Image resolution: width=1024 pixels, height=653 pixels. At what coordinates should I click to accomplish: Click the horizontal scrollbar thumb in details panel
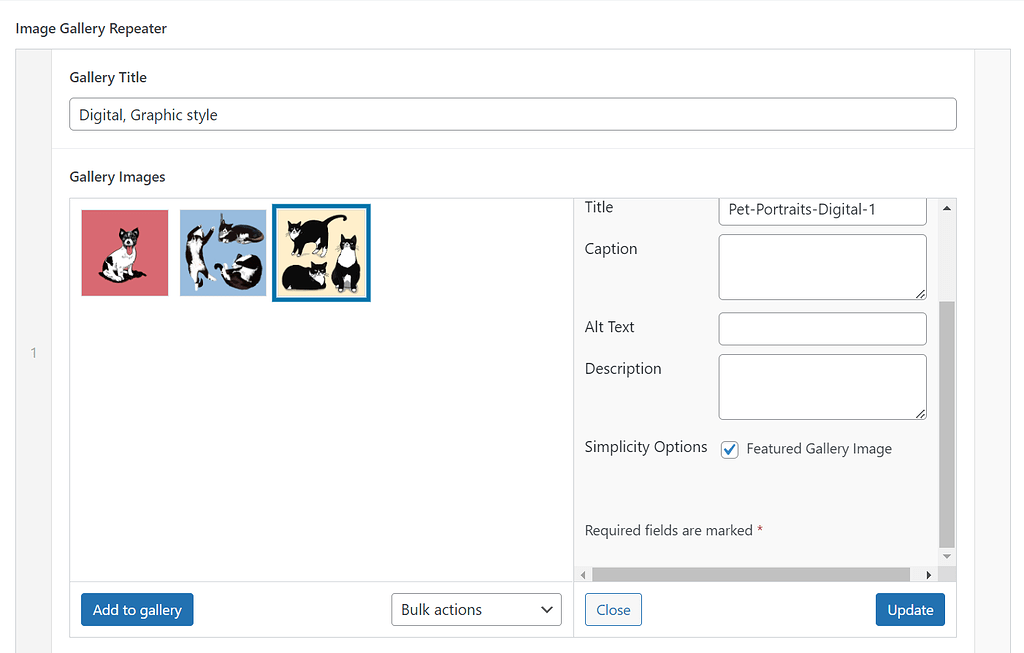pos(751,575)
